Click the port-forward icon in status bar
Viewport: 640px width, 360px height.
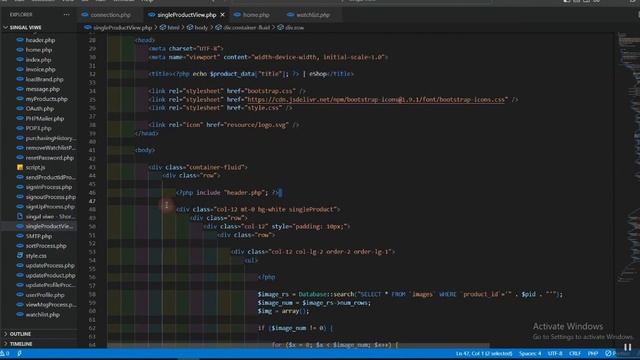(19, 353)
